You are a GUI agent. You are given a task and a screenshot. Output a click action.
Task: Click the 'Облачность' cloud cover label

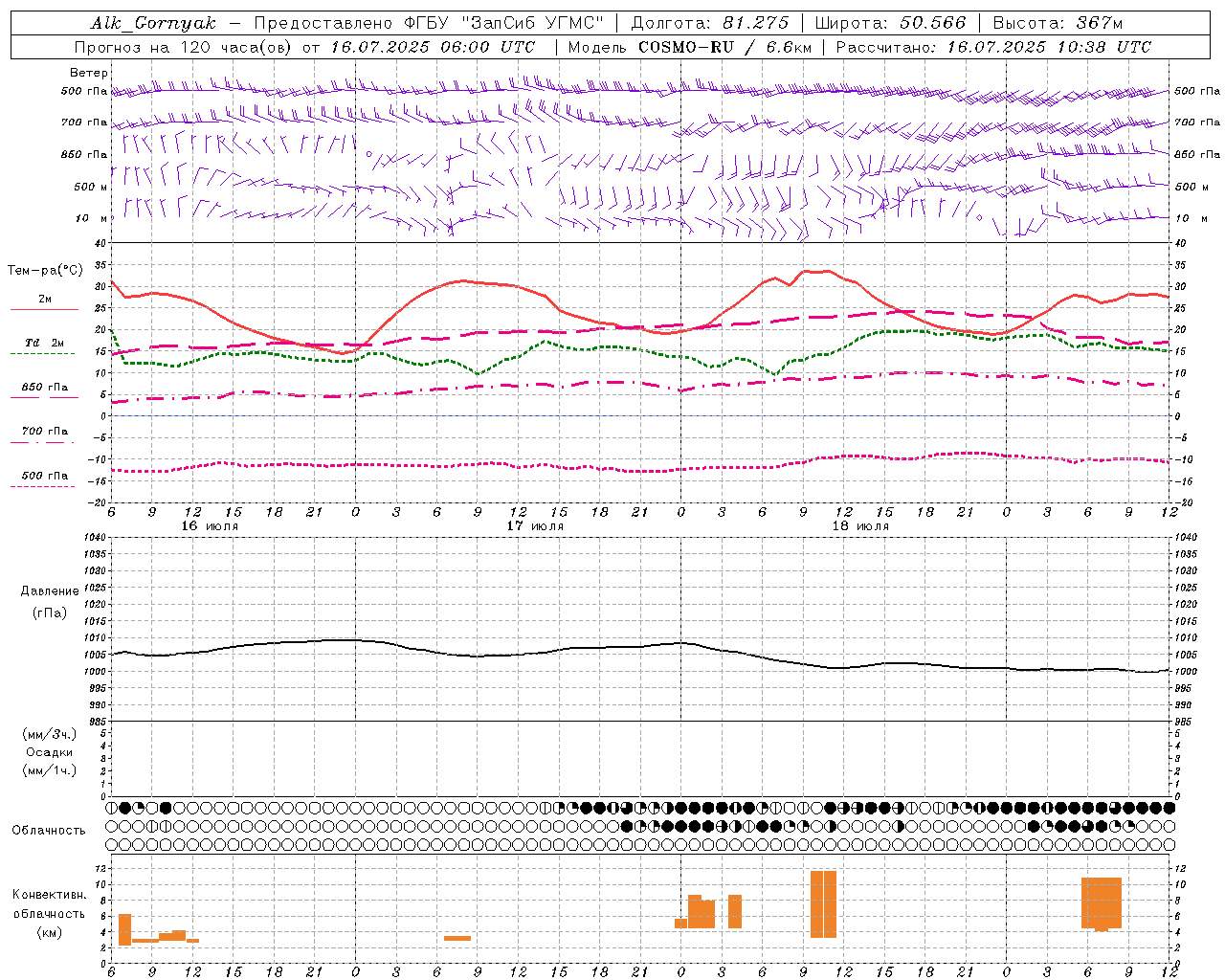click(x=49, y=830)
